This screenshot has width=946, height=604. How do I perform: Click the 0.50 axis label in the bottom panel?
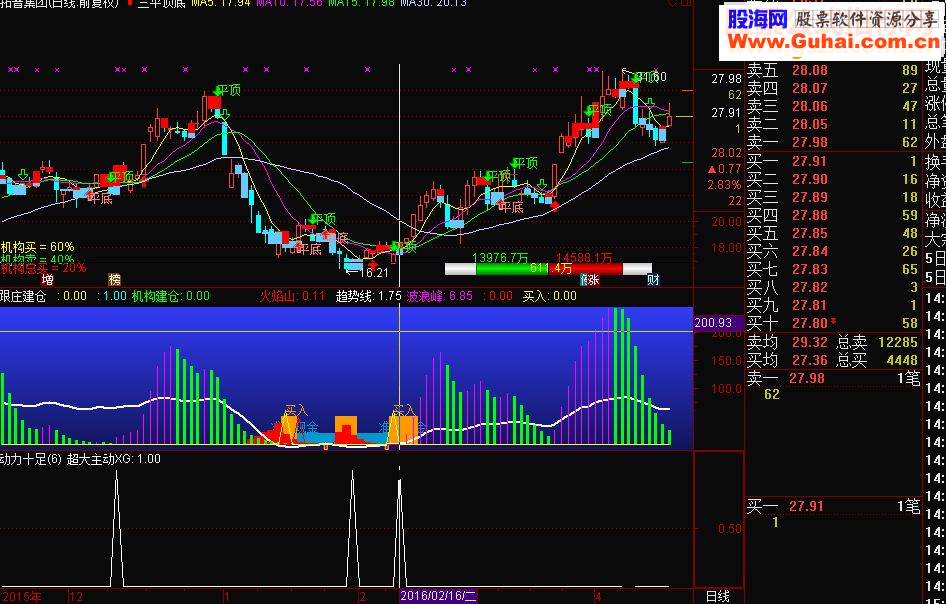730,529
